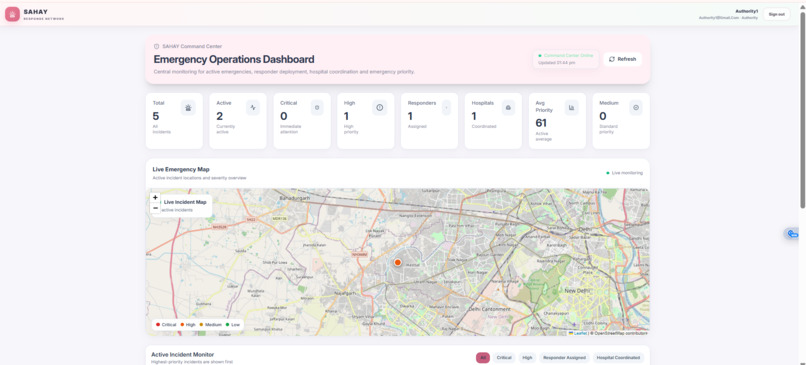Click the red Critical legend dot
The width and height of the screenshot is (806, 365).
coord(158,325)
